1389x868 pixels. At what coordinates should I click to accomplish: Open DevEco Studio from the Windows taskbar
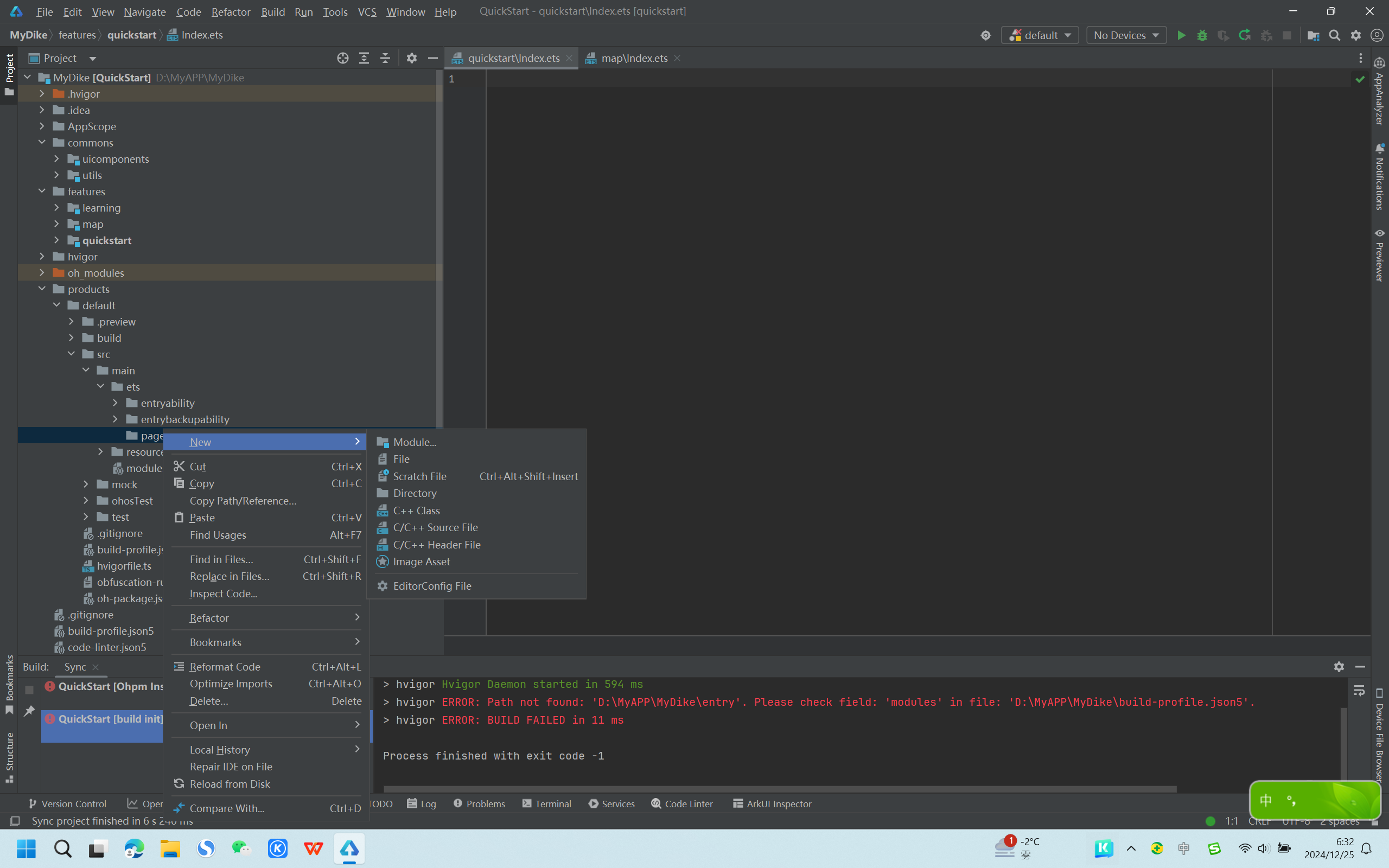(349, 848)
